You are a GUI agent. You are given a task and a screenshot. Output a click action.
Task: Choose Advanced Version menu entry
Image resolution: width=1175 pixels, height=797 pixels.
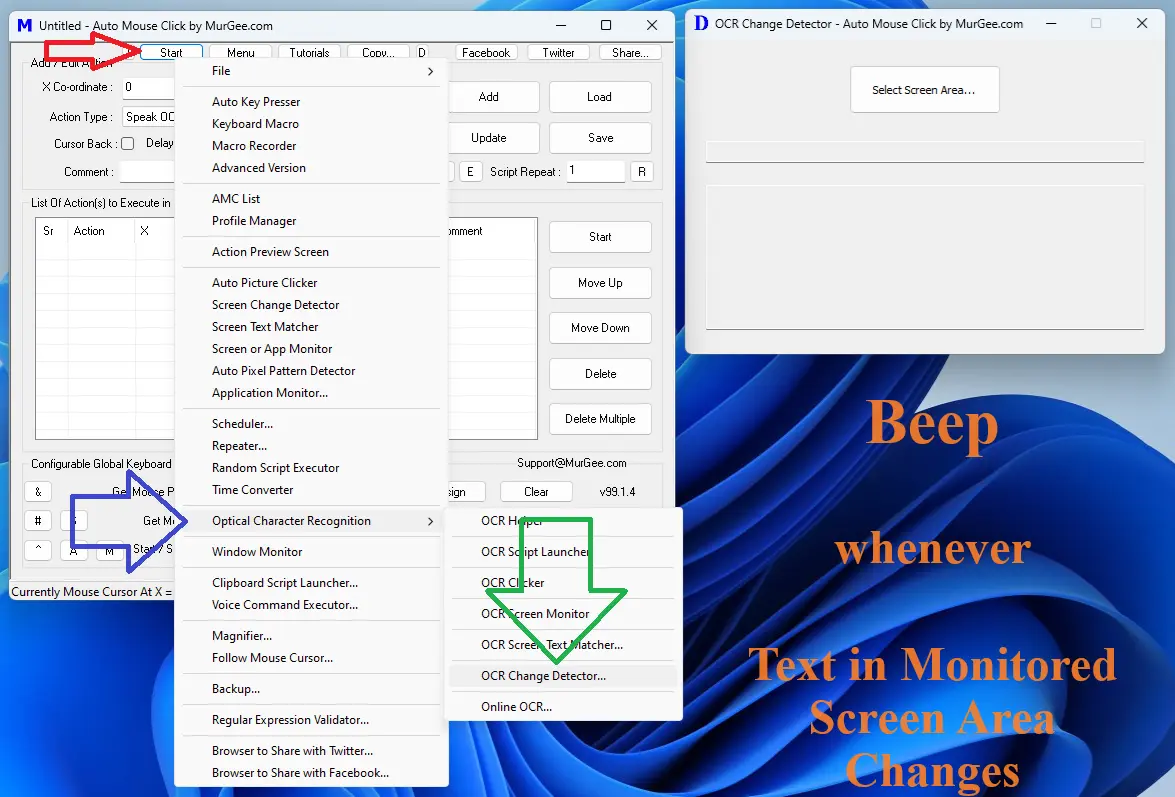(311, 168)
